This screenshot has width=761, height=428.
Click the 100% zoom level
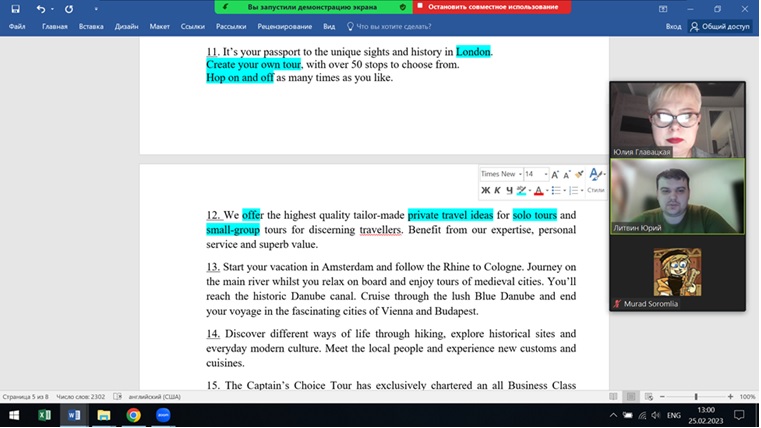(x=748, y=396)
